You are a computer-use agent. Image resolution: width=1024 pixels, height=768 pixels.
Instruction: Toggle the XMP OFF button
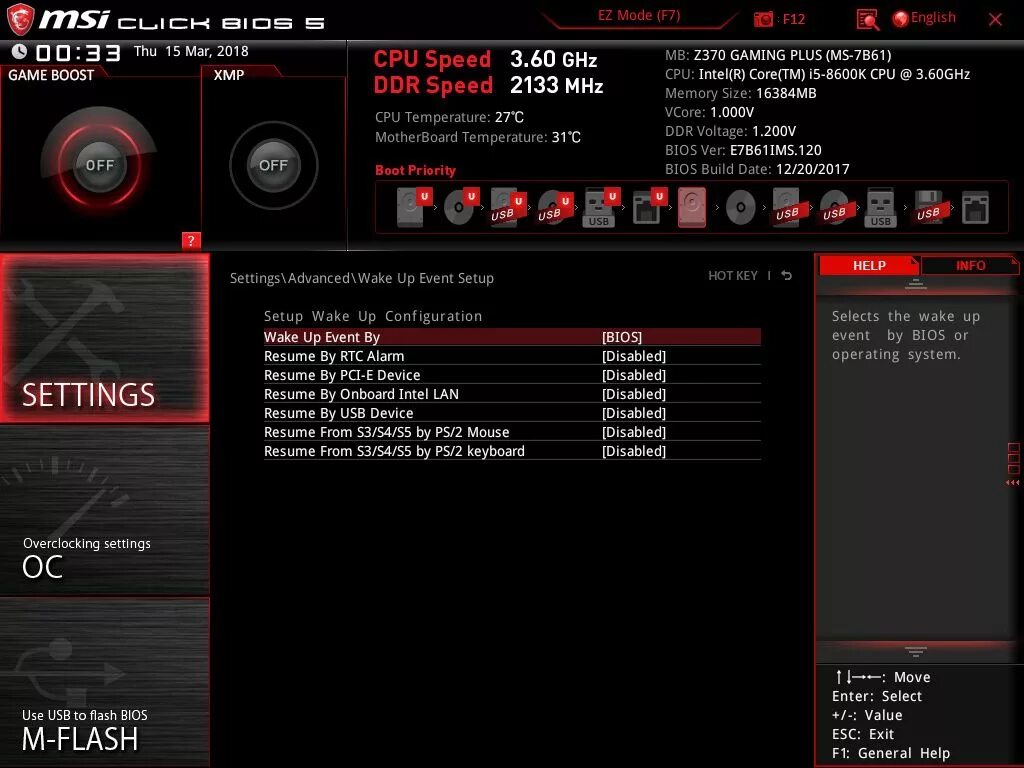[273, 165]
